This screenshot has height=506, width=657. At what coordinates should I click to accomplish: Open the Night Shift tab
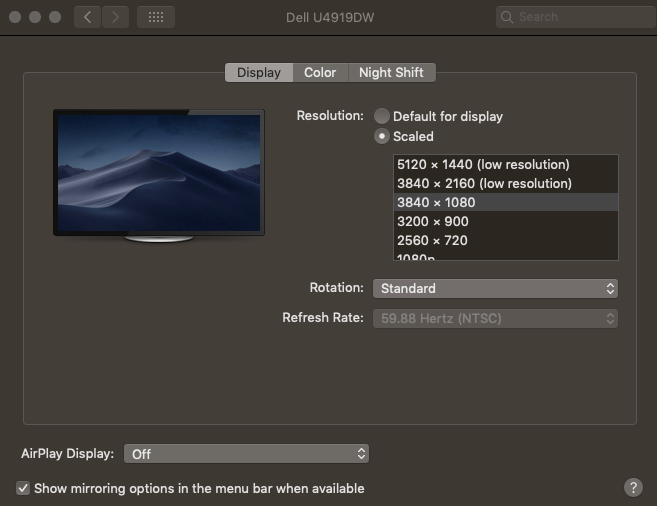(x=391, y=72)
